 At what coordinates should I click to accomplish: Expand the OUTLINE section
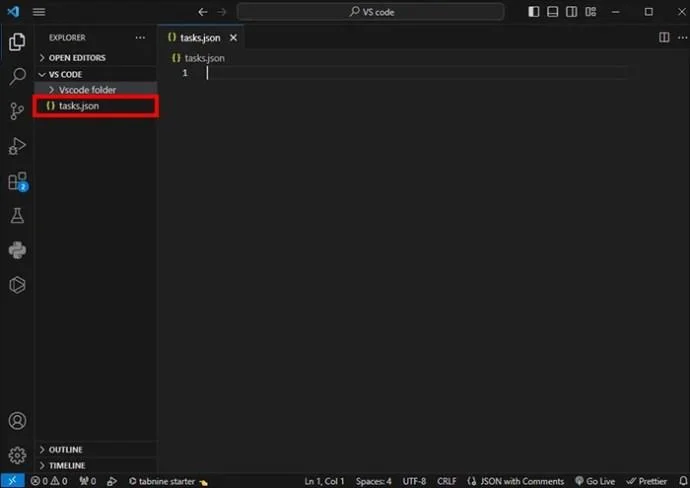click(x=95, y=450)
